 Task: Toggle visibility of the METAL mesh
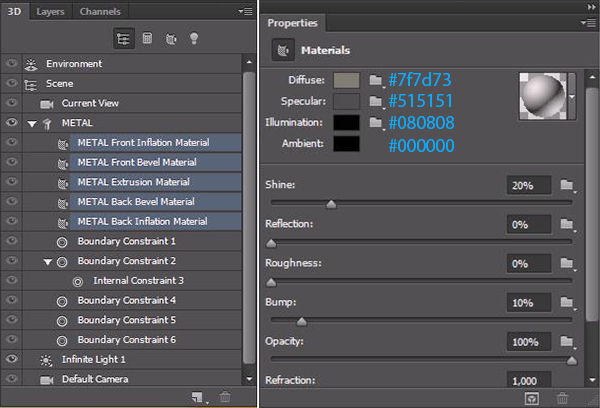(12, 123)
